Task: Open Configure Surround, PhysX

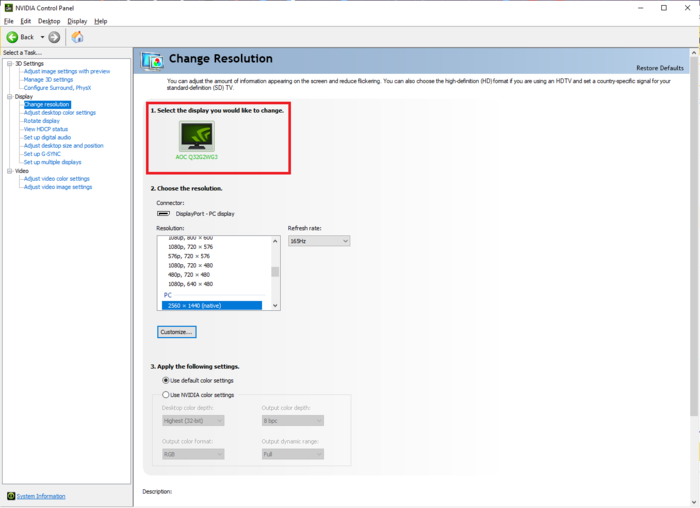Action: pos(57,88)
